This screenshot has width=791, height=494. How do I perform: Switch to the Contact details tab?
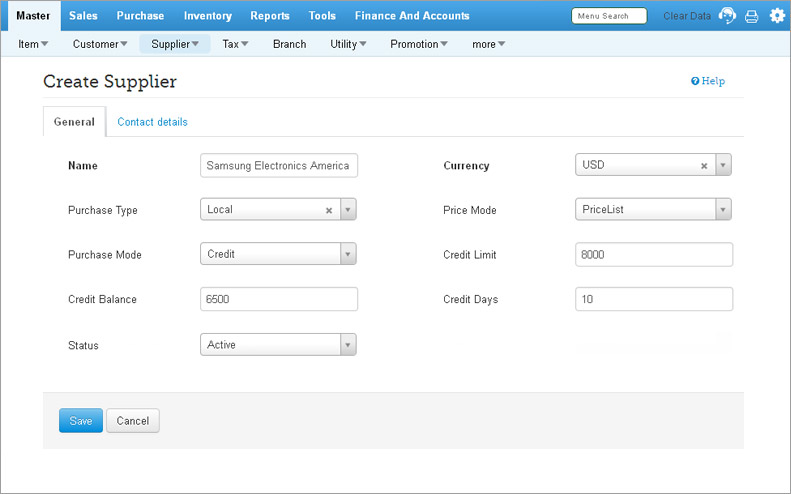tap(152, 122)
